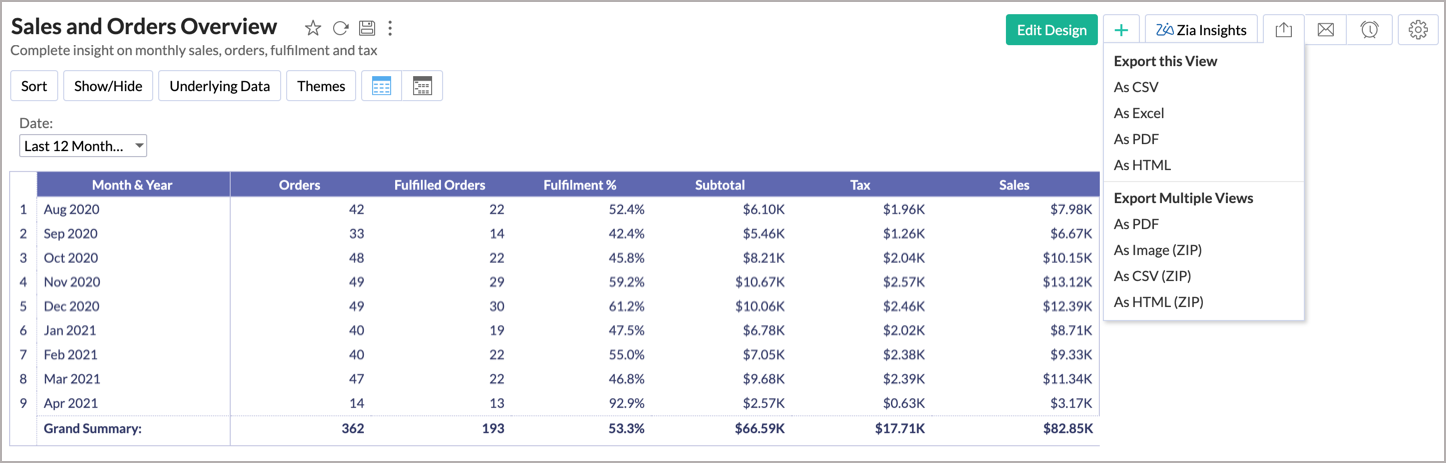
Task: Open settings with the gear icon
Action: pyautogui.click(x=1417, y=30)
